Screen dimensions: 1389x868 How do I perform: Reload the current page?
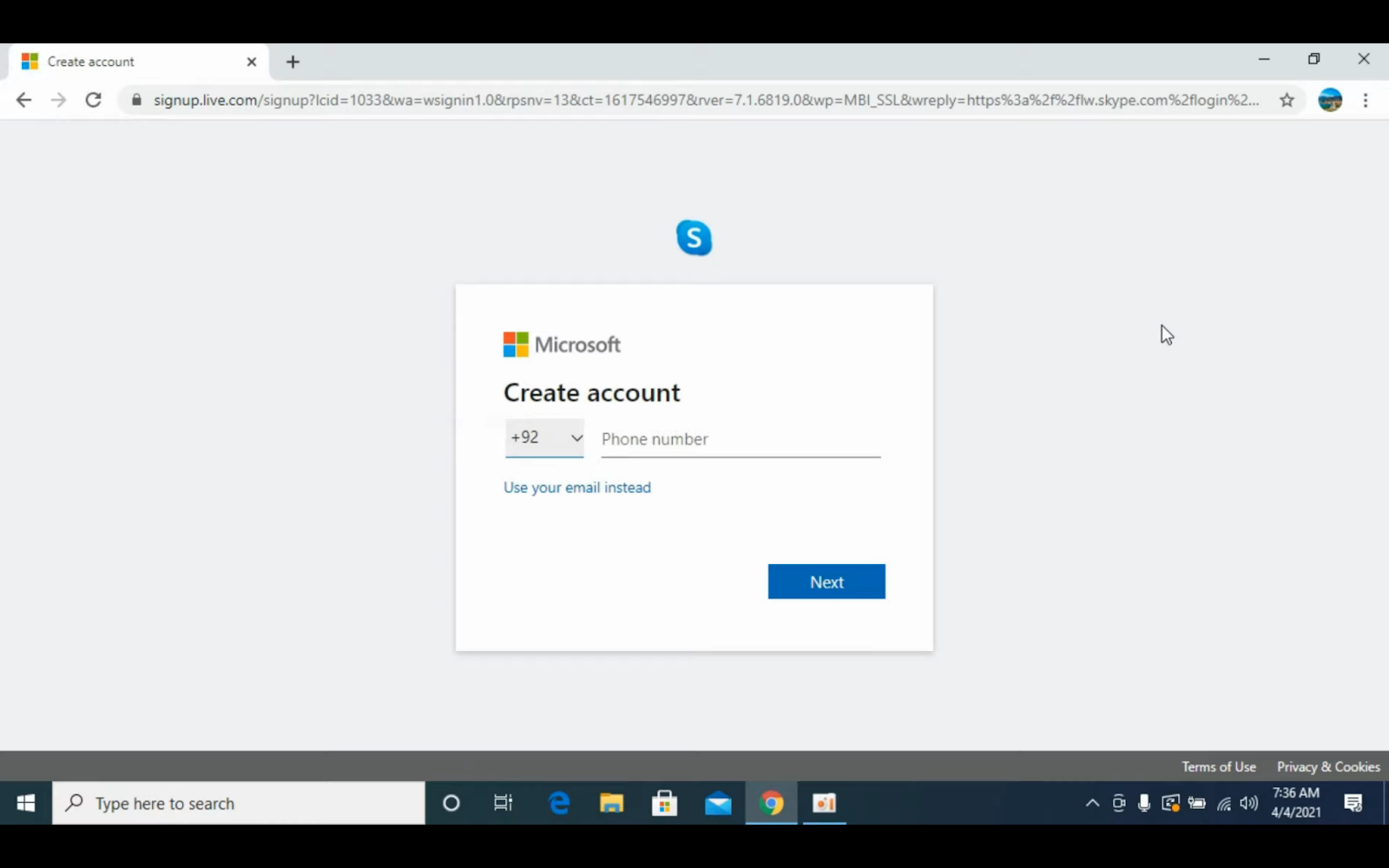pyautogui.click(x=93, y=100)
